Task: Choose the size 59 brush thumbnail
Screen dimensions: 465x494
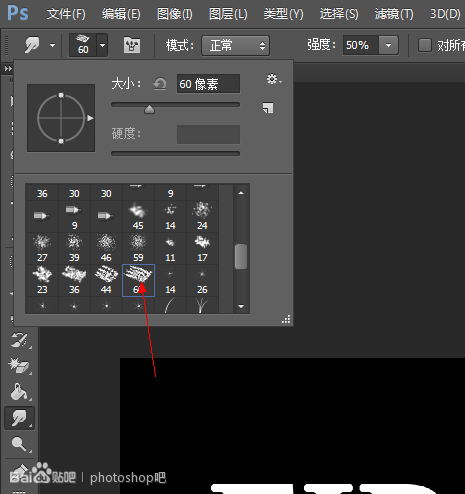Action: 138,248
